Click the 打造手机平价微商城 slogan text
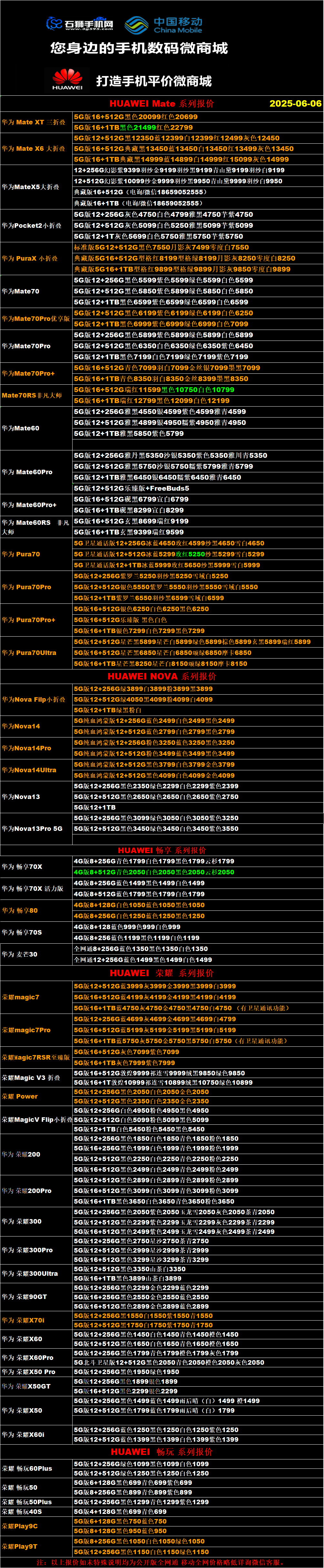 coord(153,81)
